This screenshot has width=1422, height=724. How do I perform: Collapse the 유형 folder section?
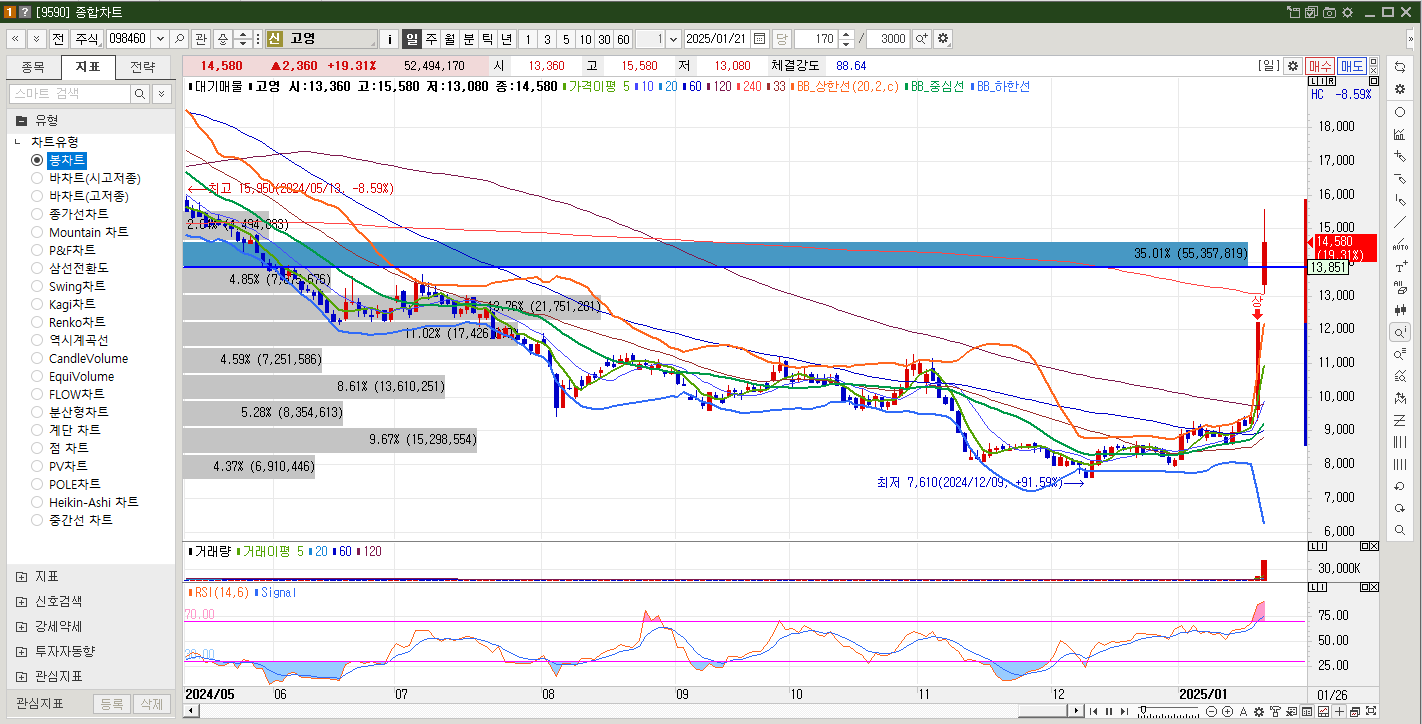(x=21, y=120)
